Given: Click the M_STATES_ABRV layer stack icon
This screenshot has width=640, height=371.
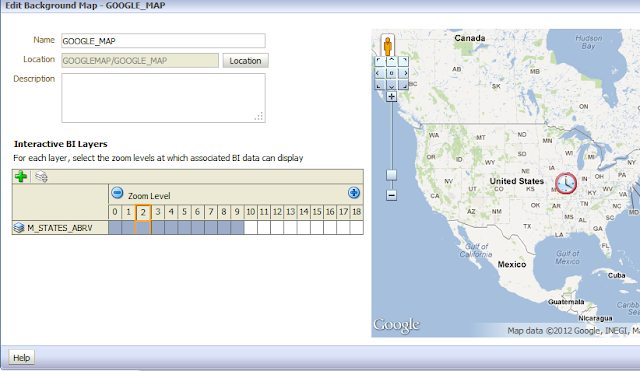Looking at the screenshot, I should click(x=19, y=228).
